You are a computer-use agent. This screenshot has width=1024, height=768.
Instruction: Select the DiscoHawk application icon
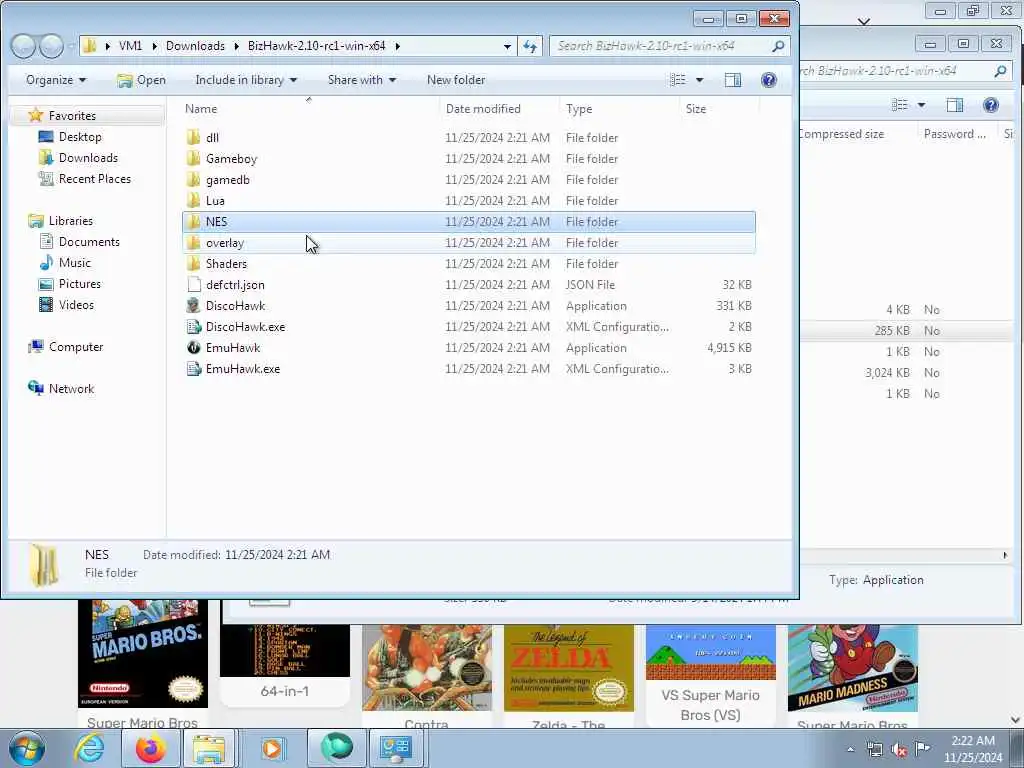(x=193, y=306)
